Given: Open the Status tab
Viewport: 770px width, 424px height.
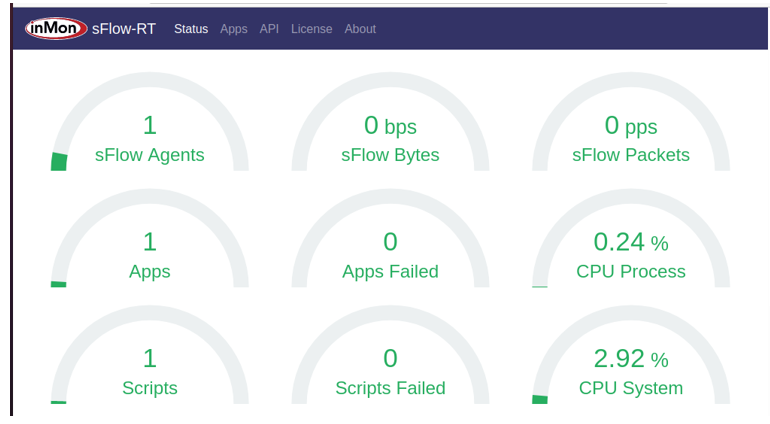Looking at the screenshot, I should [191, 29].
